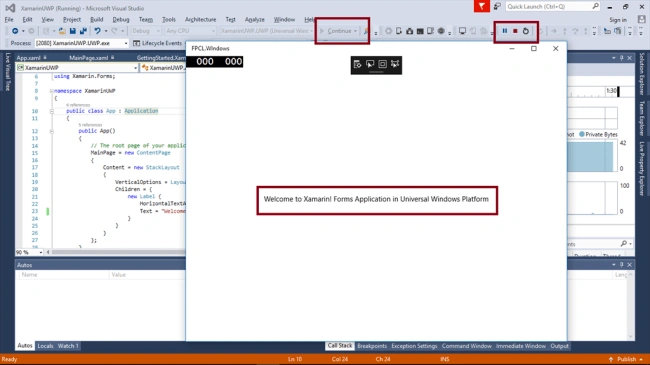Screen dimensions: 650x365
Task: Open the XamarinUWP.UWP startup project dropdown
Action: [267, 31]
